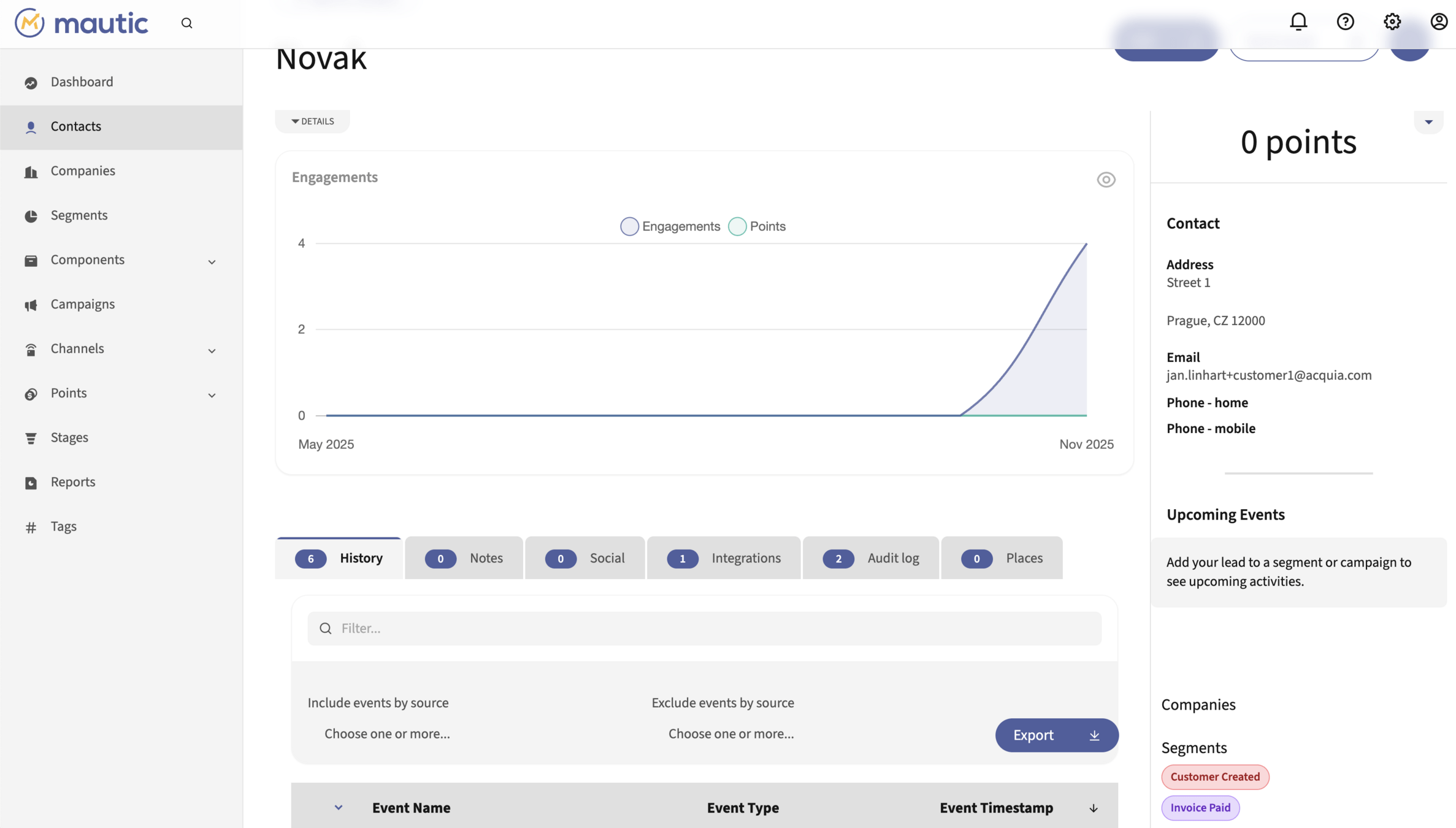
Task: Open the notifications bell icon
Action: coord(1298,22)
